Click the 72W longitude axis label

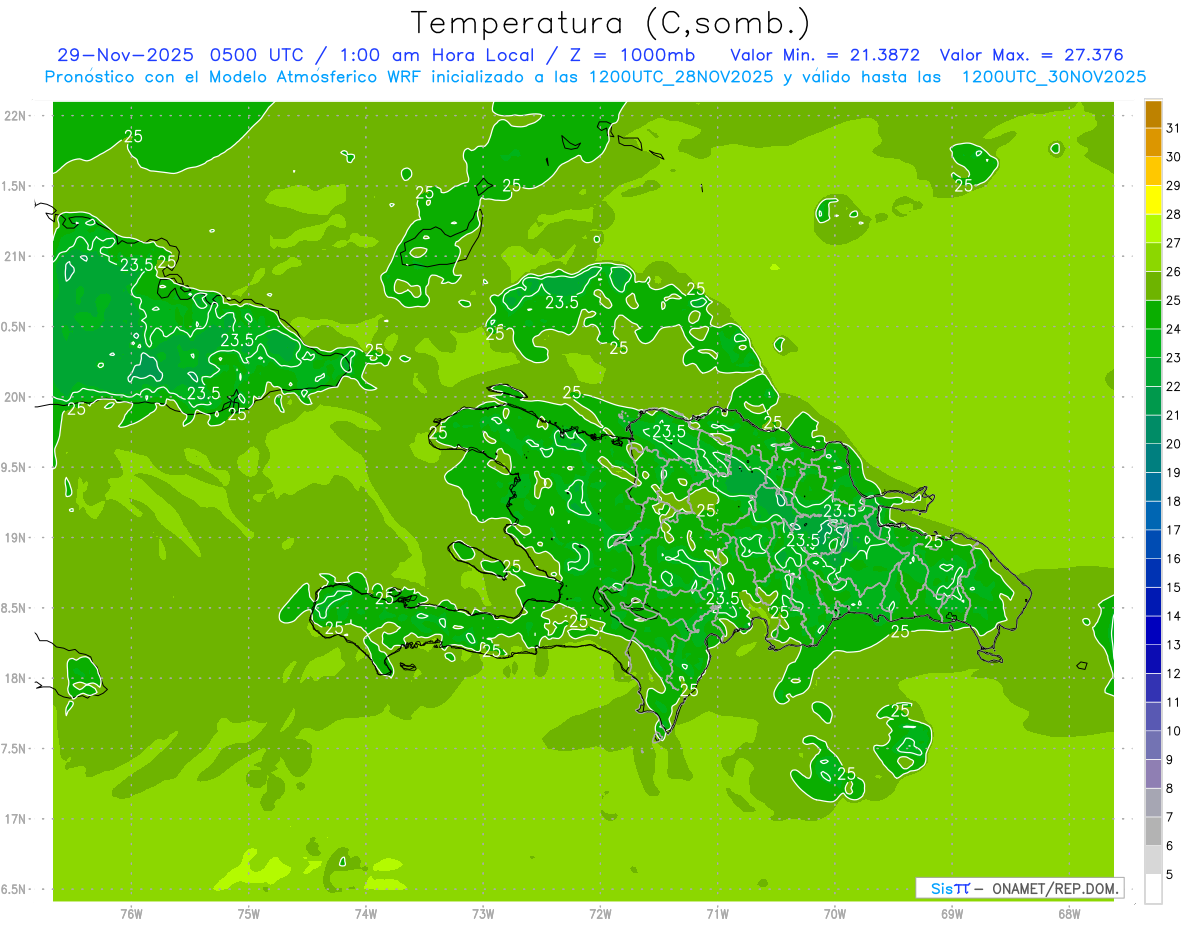pos(600,913)
